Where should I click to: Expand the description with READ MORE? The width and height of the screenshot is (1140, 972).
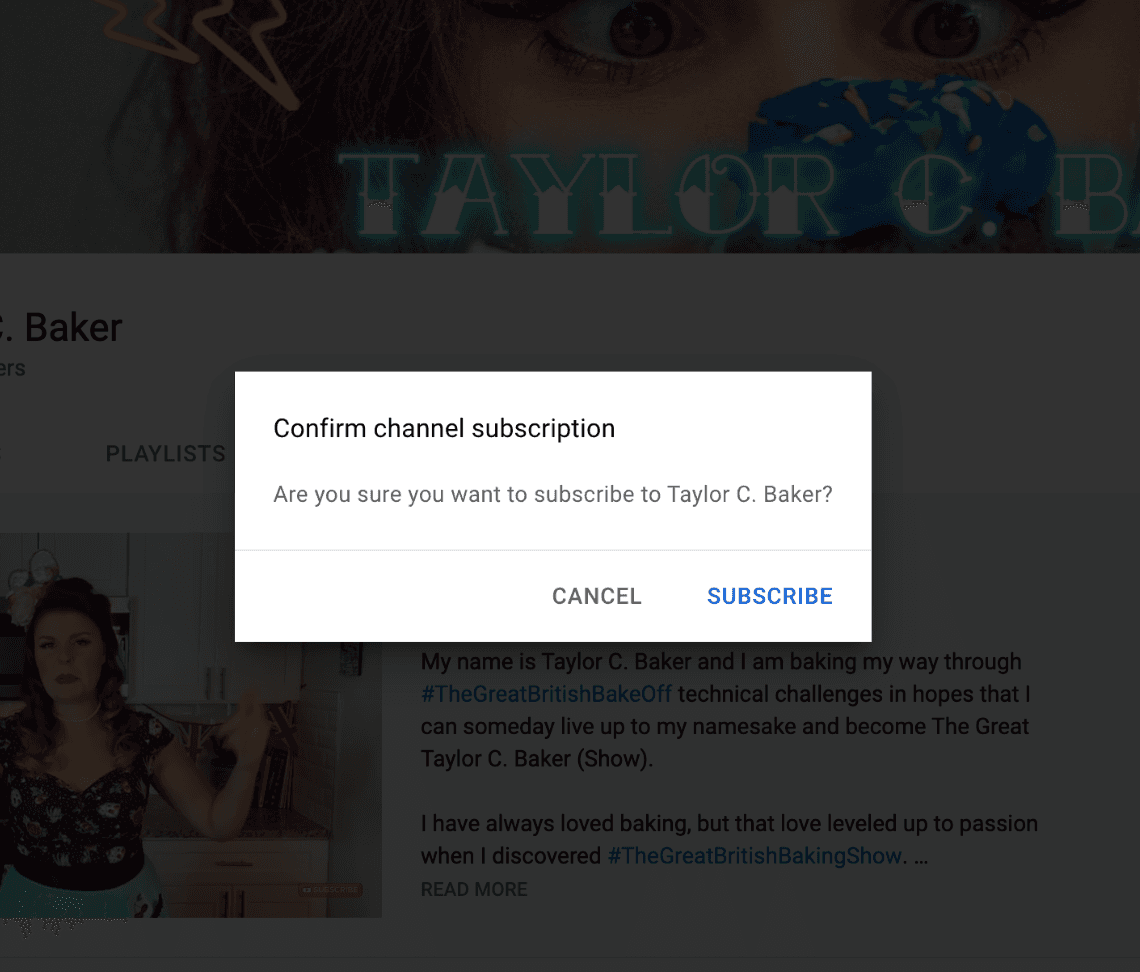coord(474,889)
